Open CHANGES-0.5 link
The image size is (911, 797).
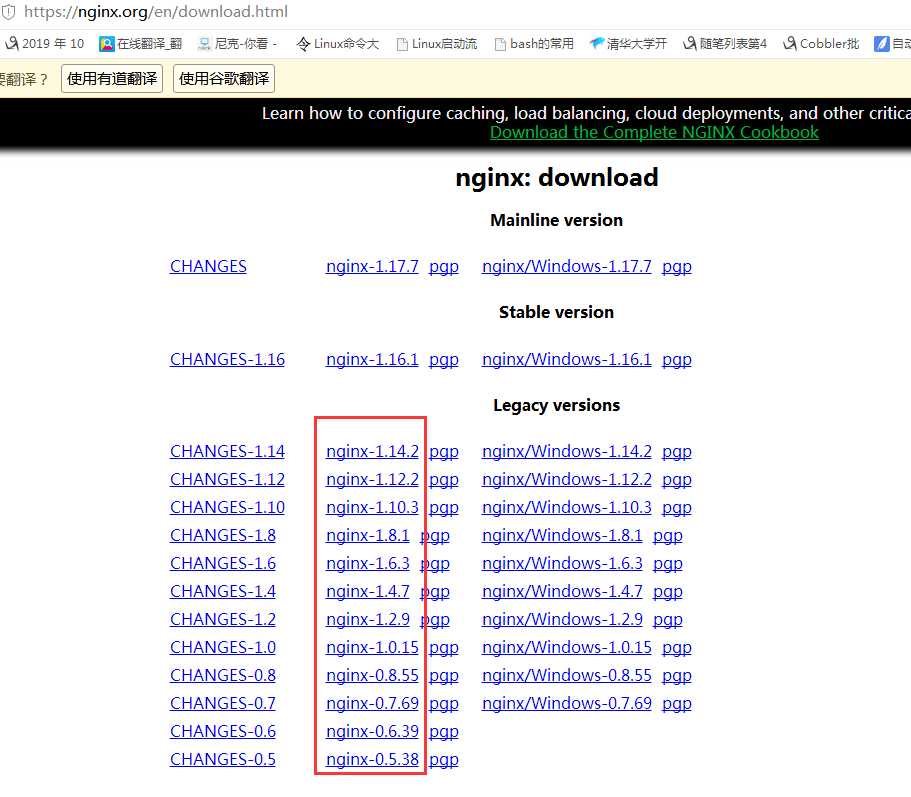tap(223, 759)
